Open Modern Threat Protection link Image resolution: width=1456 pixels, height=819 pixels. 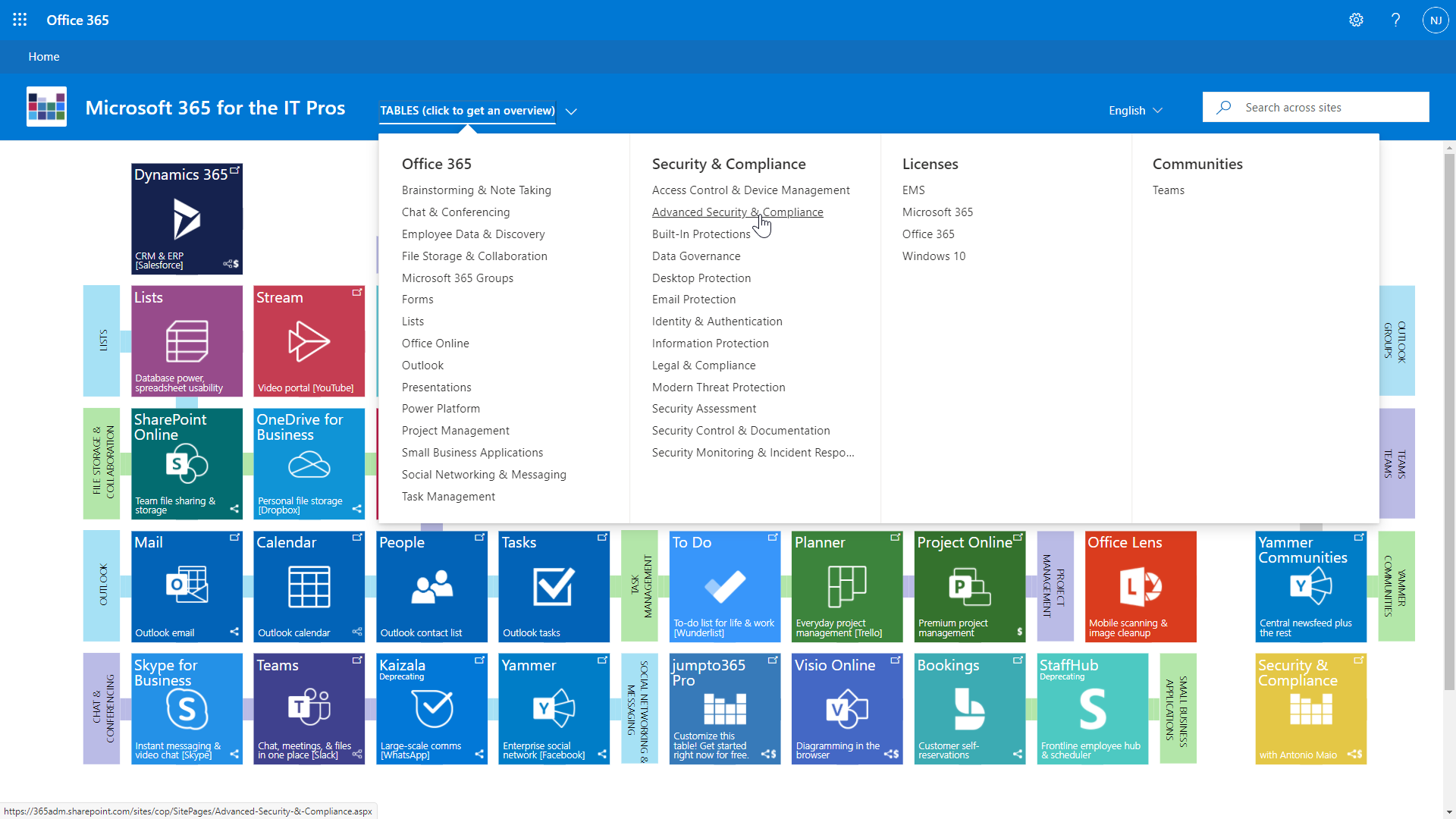tap(719, 388)
